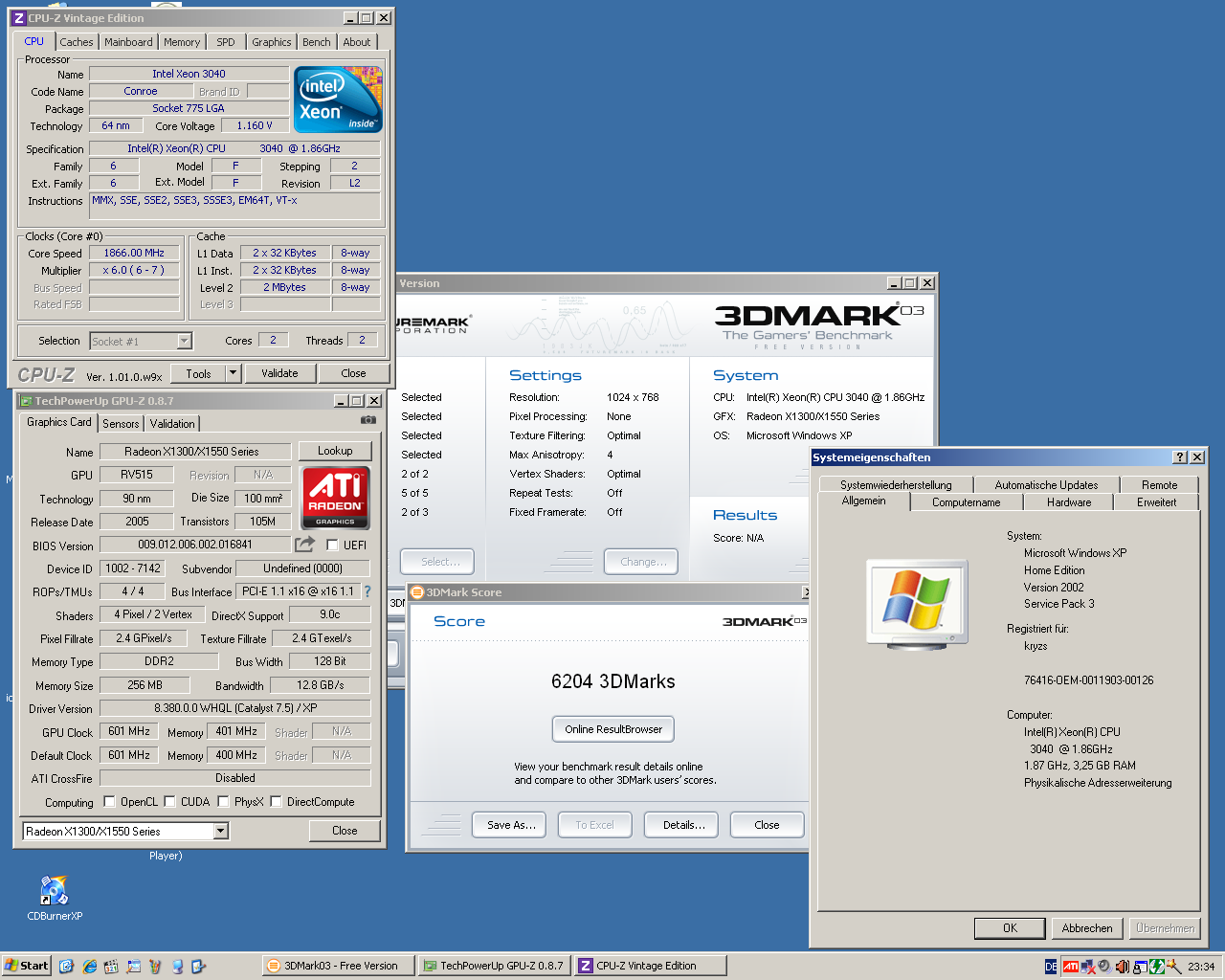The image size is (1225, 980).
Task: Open the Radeon X1300/X1550 Series GPU dropdown
Action: tap(220, 831)
